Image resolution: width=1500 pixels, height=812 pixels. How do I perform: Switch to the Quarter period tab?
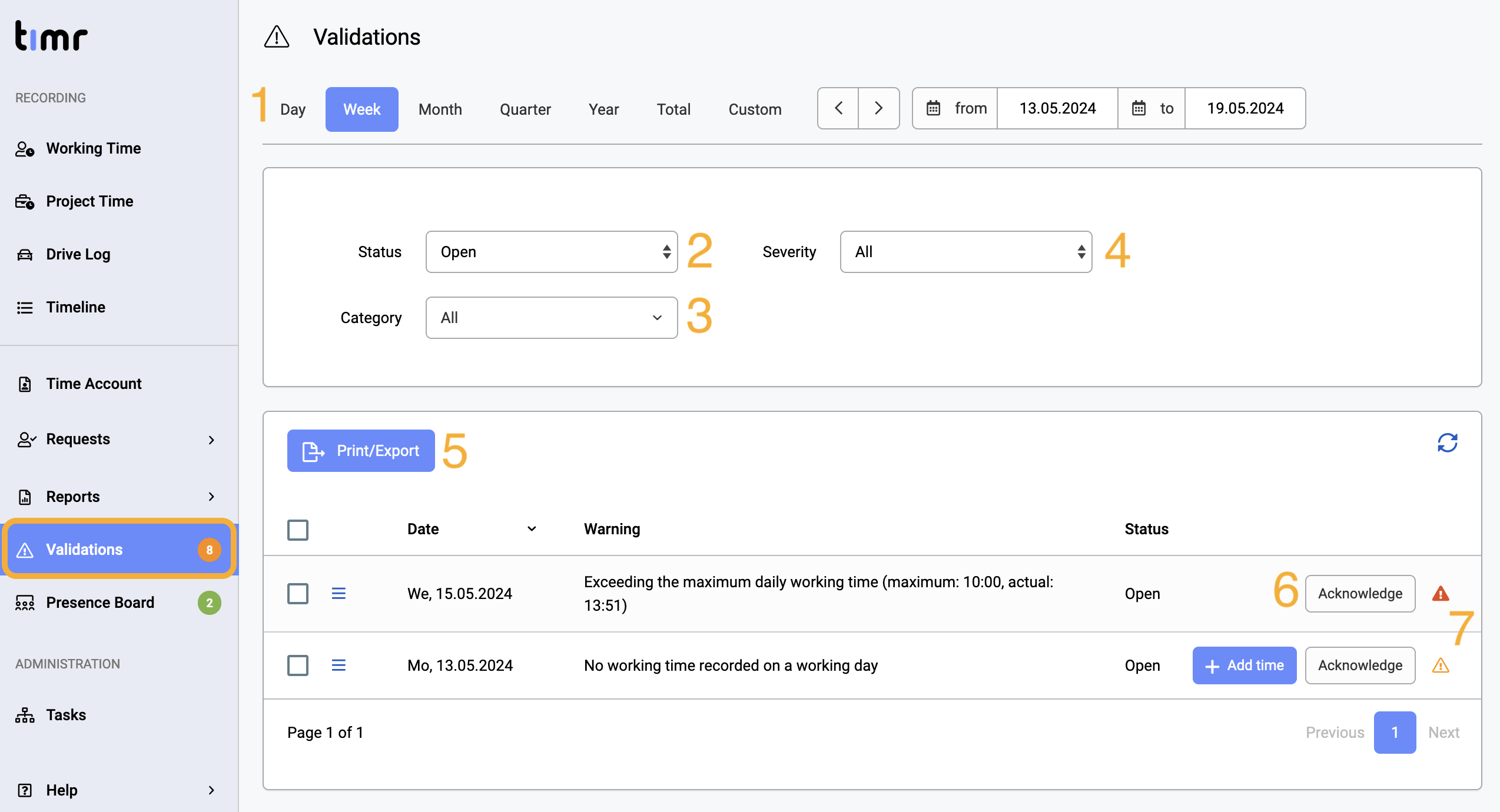coord(525,109)
